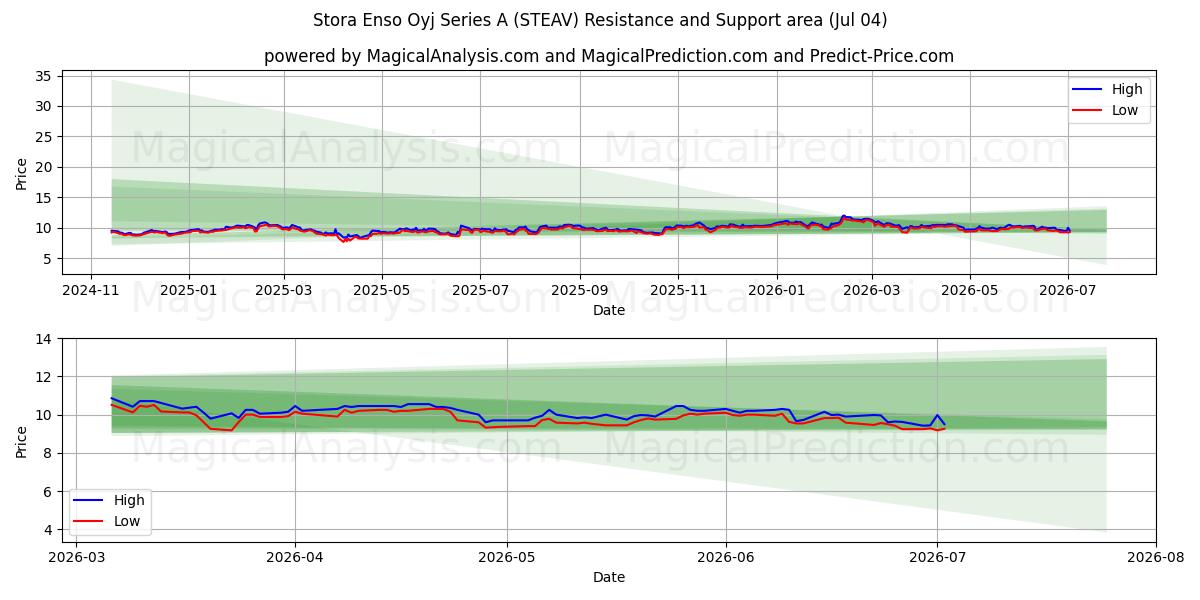Click the '2024-11' date tick label
Viewport: 1200px width, 600px height.
(91, 291)
